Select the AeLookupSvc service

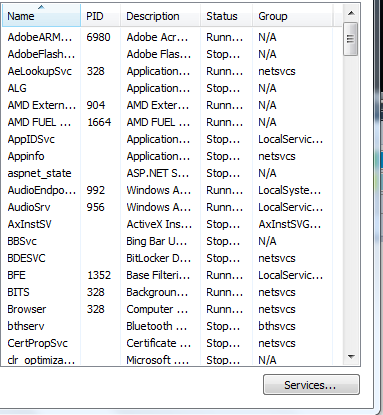click(x=40, y=71)
